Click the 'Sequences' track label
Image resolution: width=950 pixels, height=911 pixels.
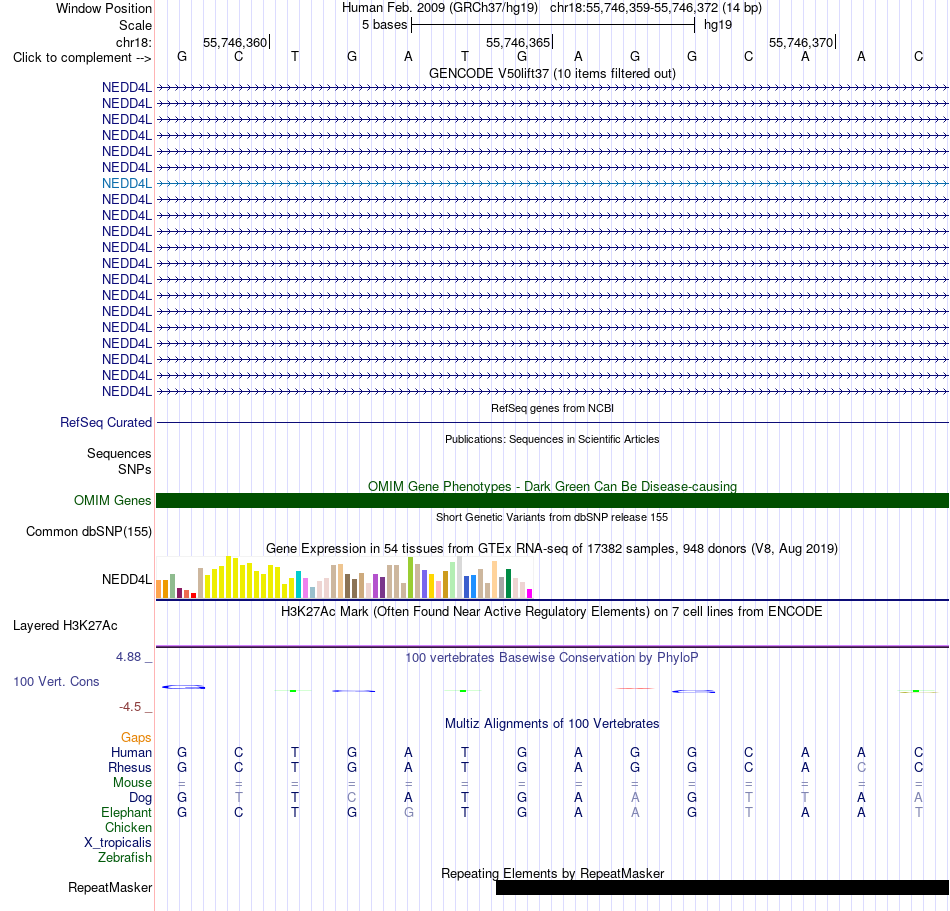click(119, 453)
